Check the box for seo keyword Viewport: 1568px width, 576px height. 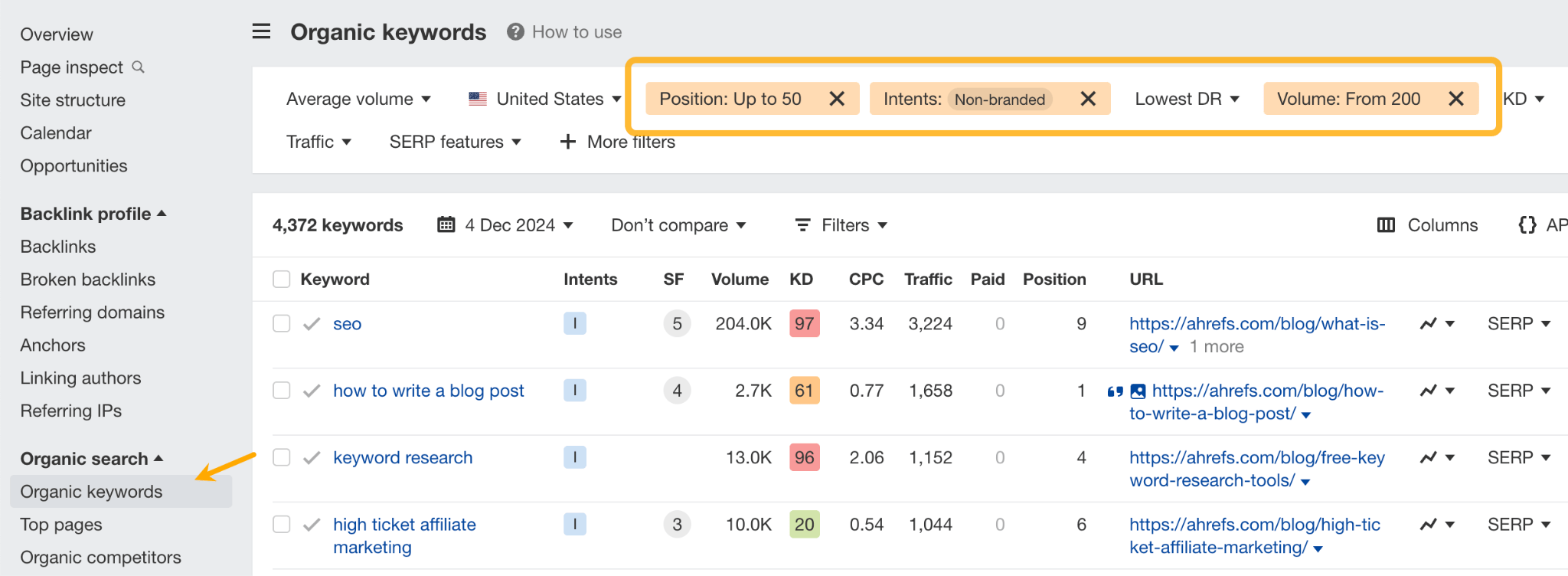(x=282, y=324)
